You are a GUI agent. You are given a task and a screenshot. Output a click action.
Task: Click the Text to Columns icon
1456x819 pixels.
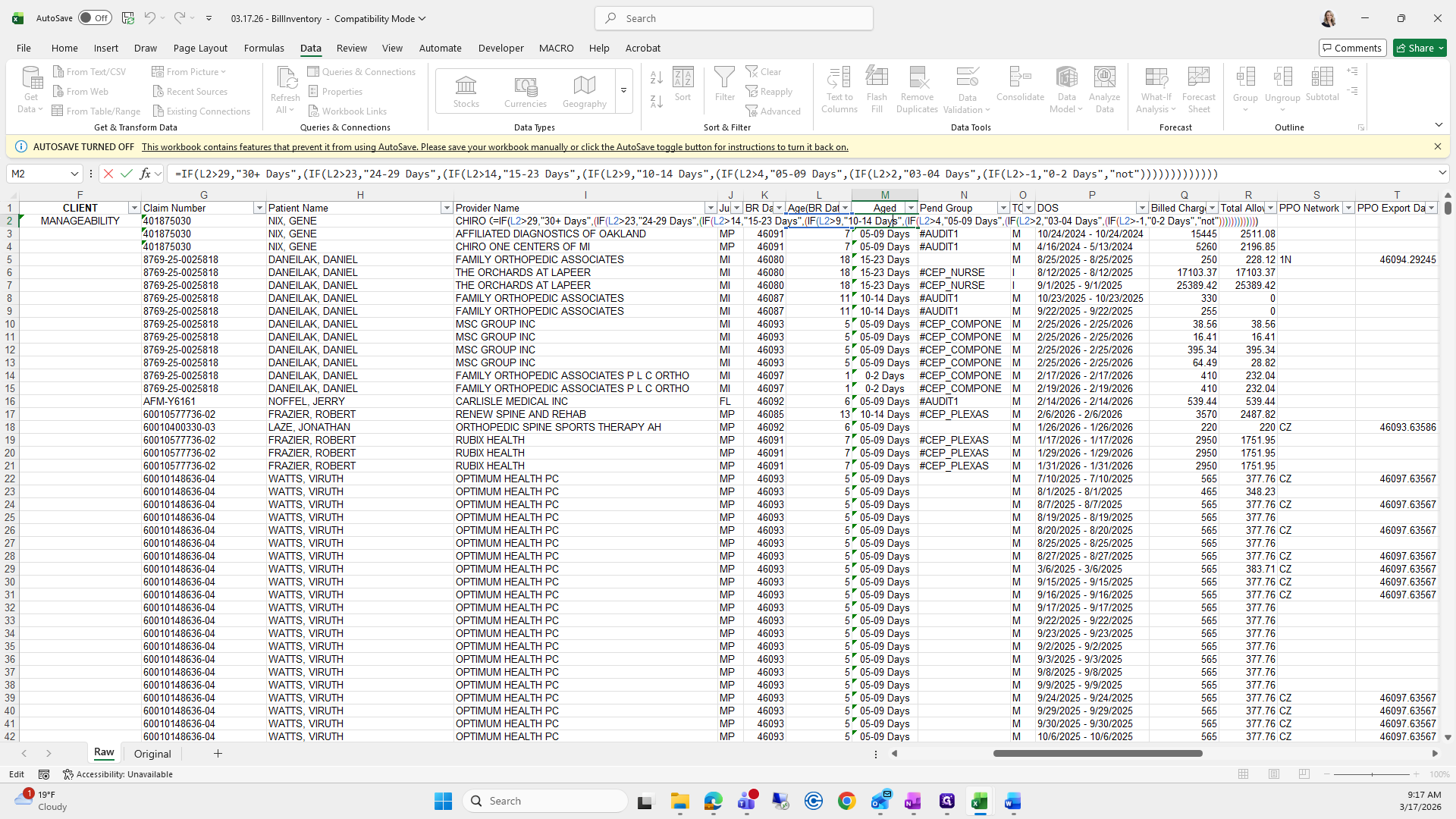pyautogui.click(x=839, y=78)
